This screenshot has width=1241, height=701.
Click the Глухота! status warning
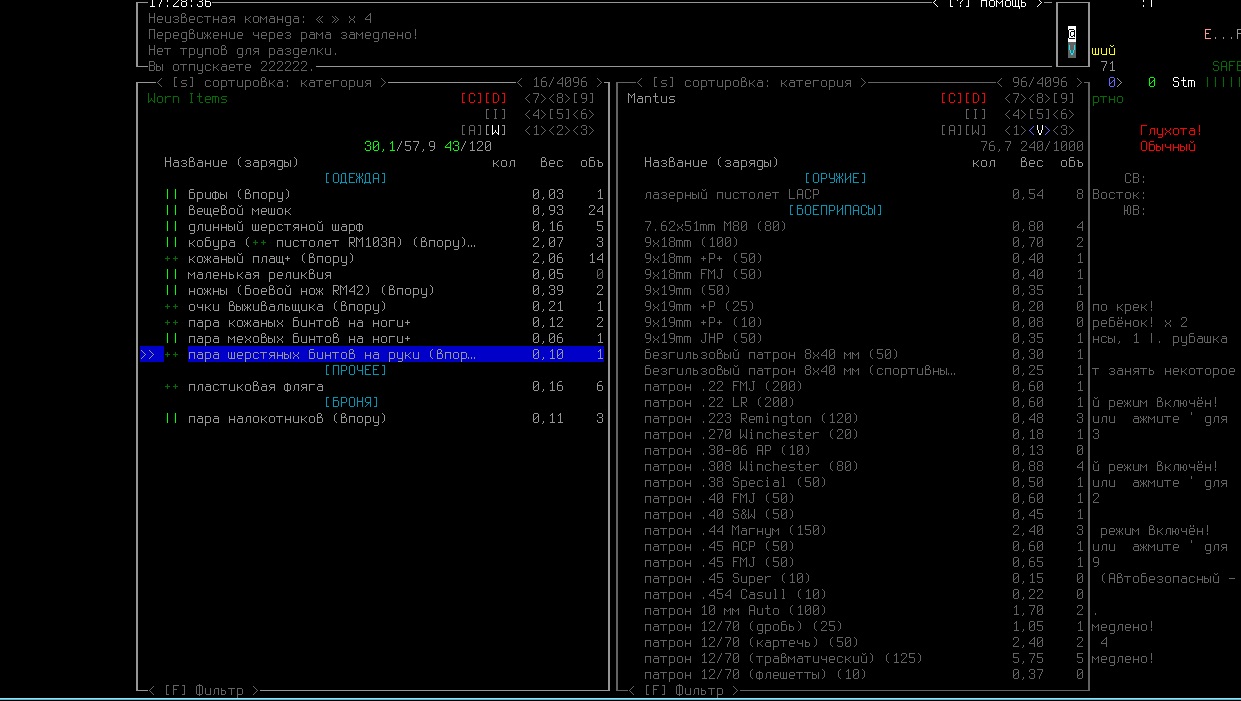coord(1170,131)
